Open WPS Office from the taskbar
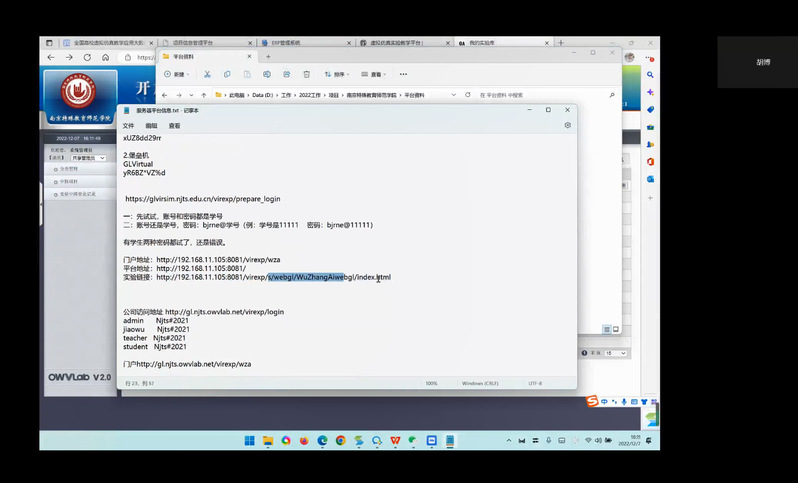This screenshot has height=483, width=798. click(x=395, y=440)
